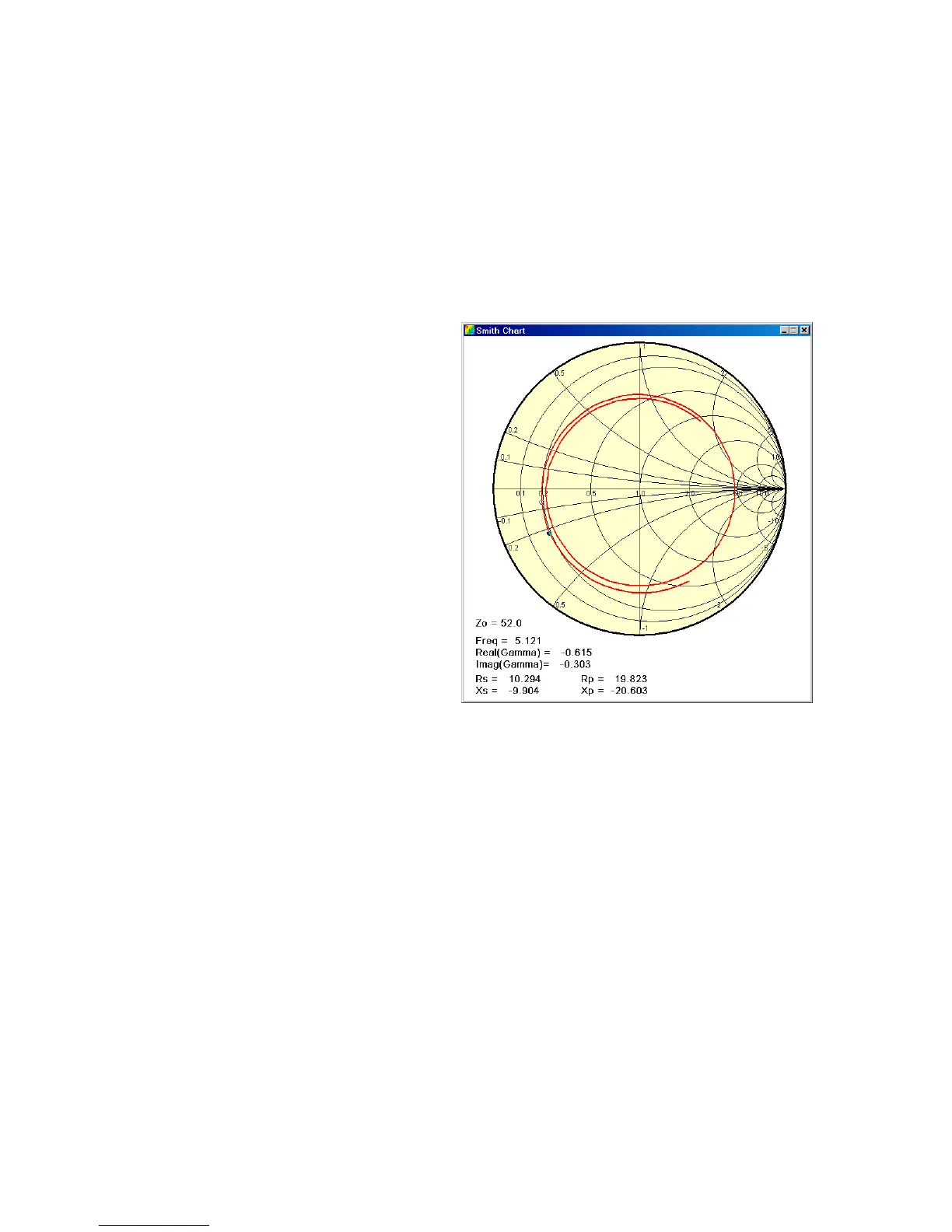
Task: Click the Freq value 5.121
Action: tap(528, 641)
